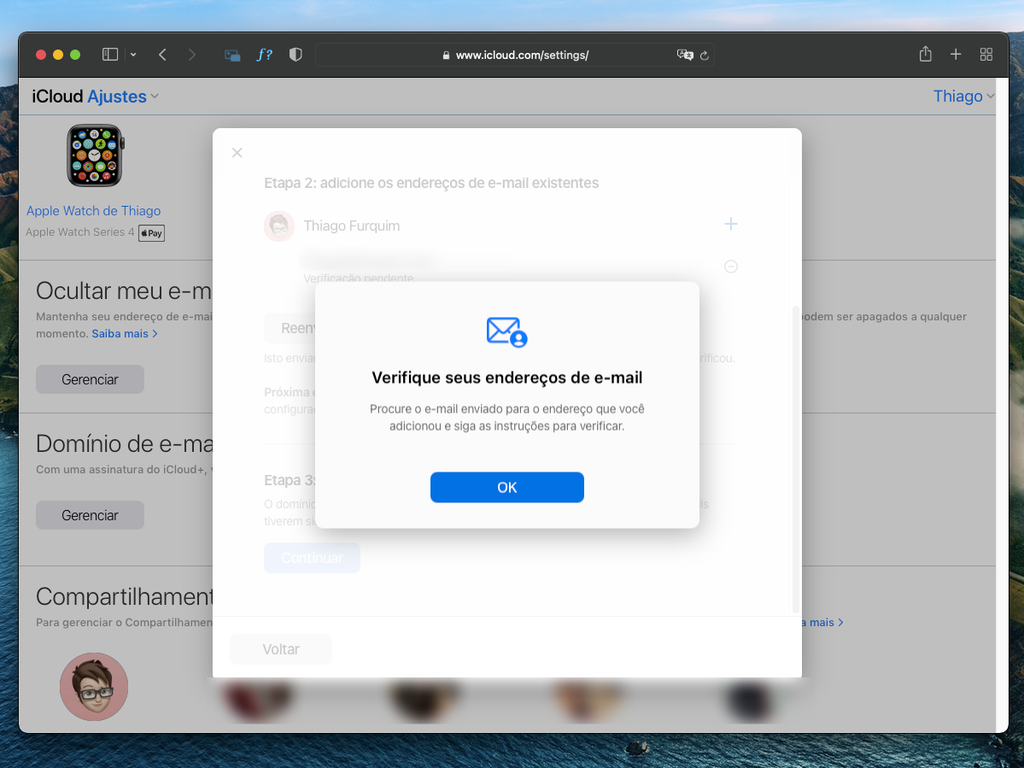Click the Voltar button in the panel
The image size is (1024, 768).
pos(281,649)
